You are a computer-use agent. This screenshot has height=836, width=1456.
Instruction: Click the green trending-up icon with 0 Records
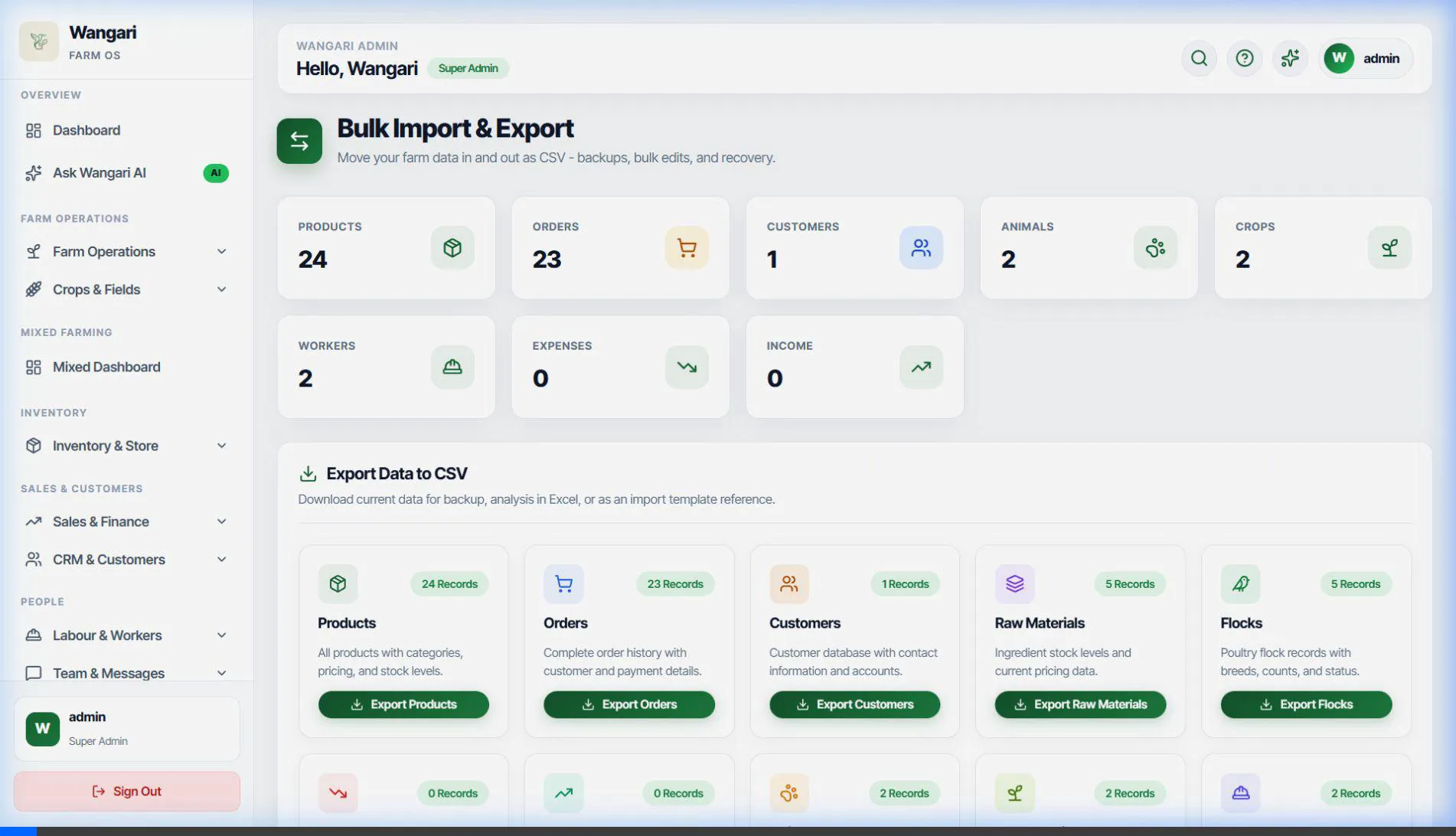[x=563, y=793]
